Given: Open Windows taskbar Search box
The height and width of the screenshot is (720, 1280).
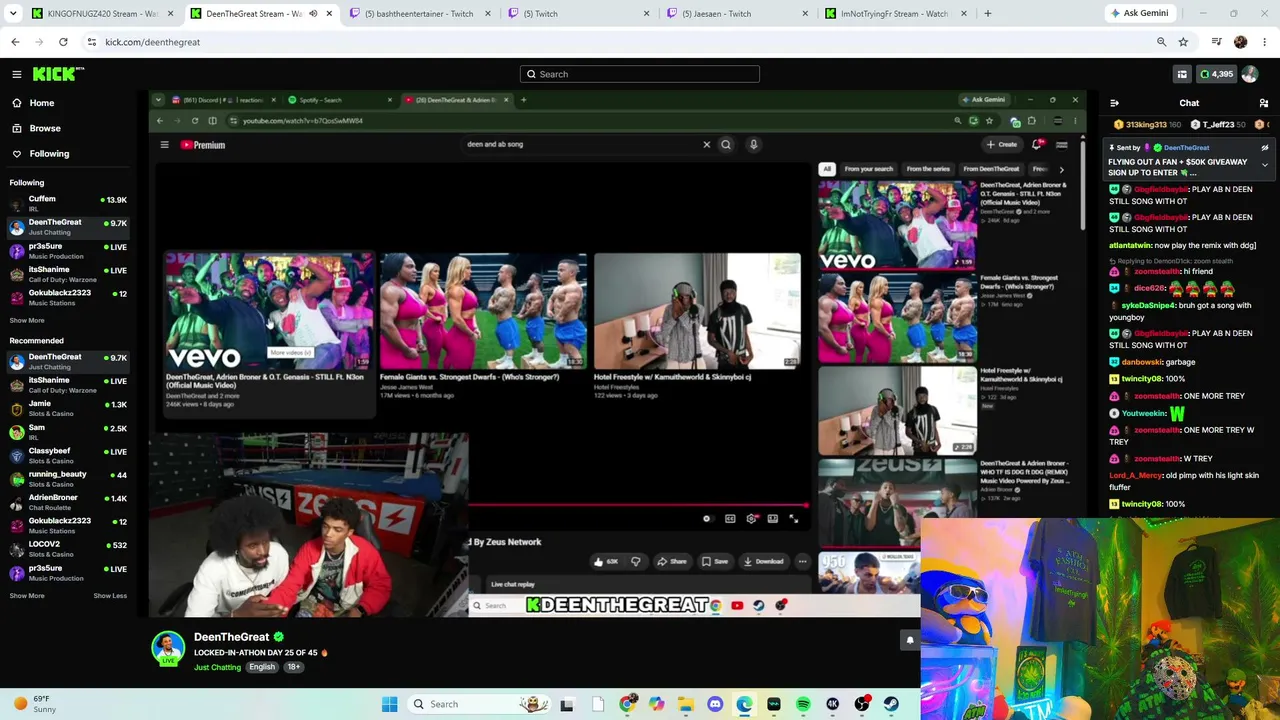Looking at the screenshot, I should 479,704.
